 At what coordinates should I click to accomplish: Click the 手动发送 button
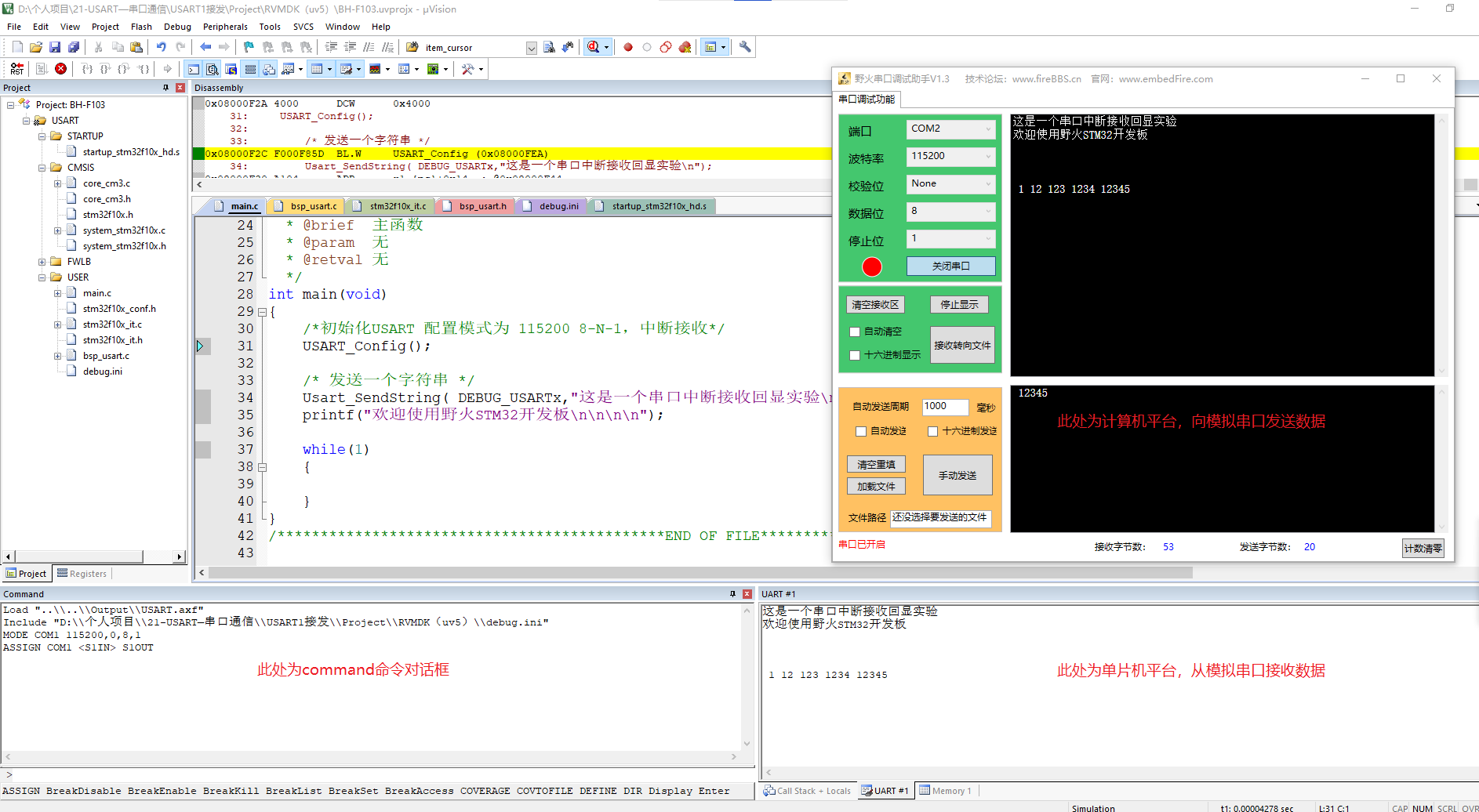point(958,476)
